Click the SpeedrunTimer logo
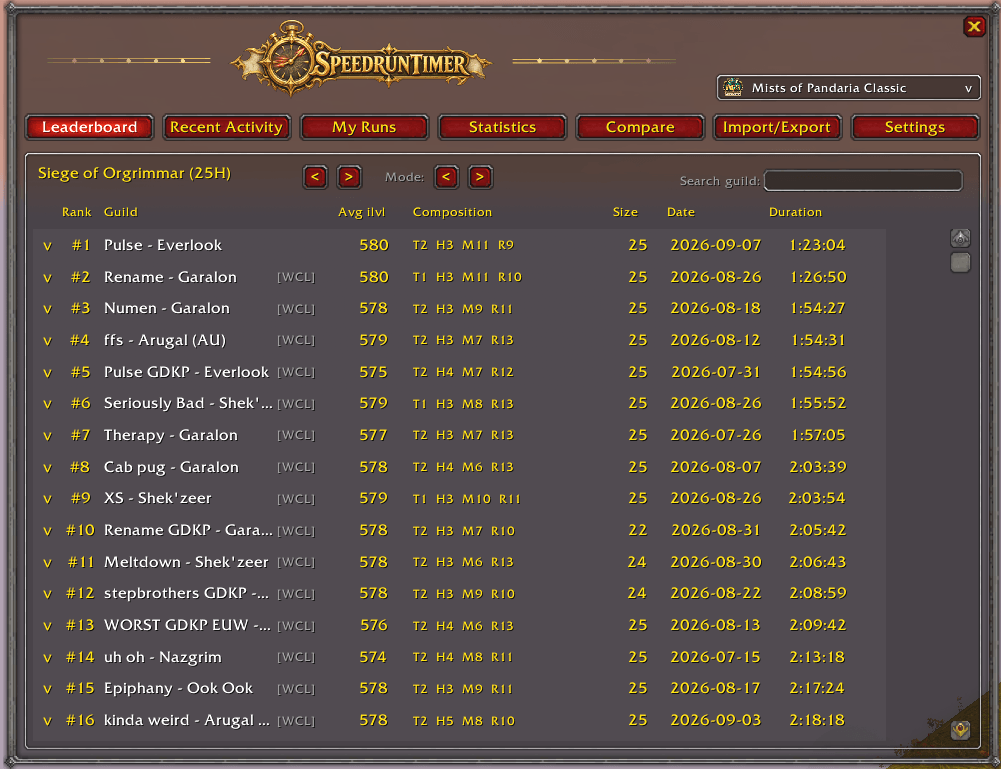The width and height of the screenshot is (1001, 769). point(361,59)
